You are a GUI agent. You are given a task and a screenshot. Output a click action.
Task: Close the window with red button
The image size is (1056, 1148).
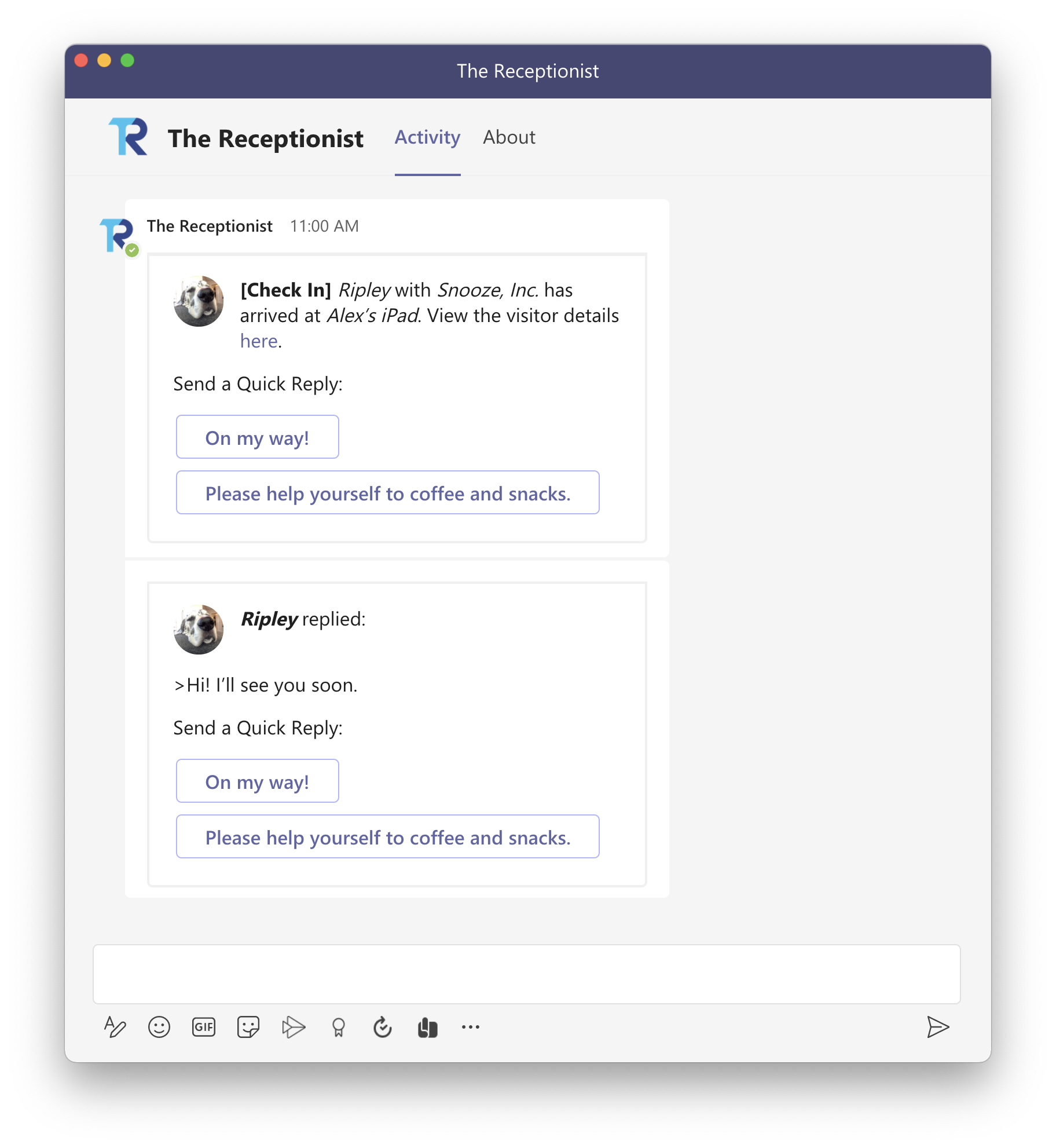pos(81,60)
